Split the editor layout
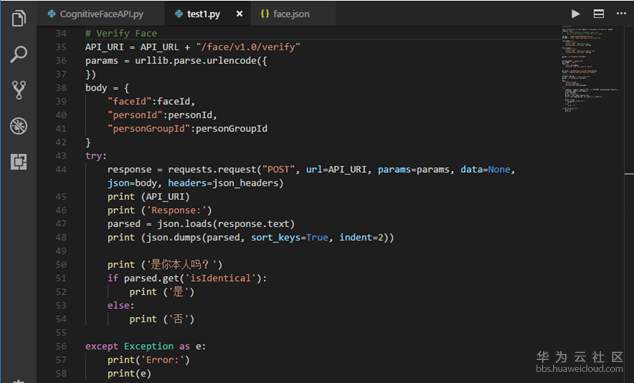The width and height of the screenshot is (634, 383). (599, 14)
